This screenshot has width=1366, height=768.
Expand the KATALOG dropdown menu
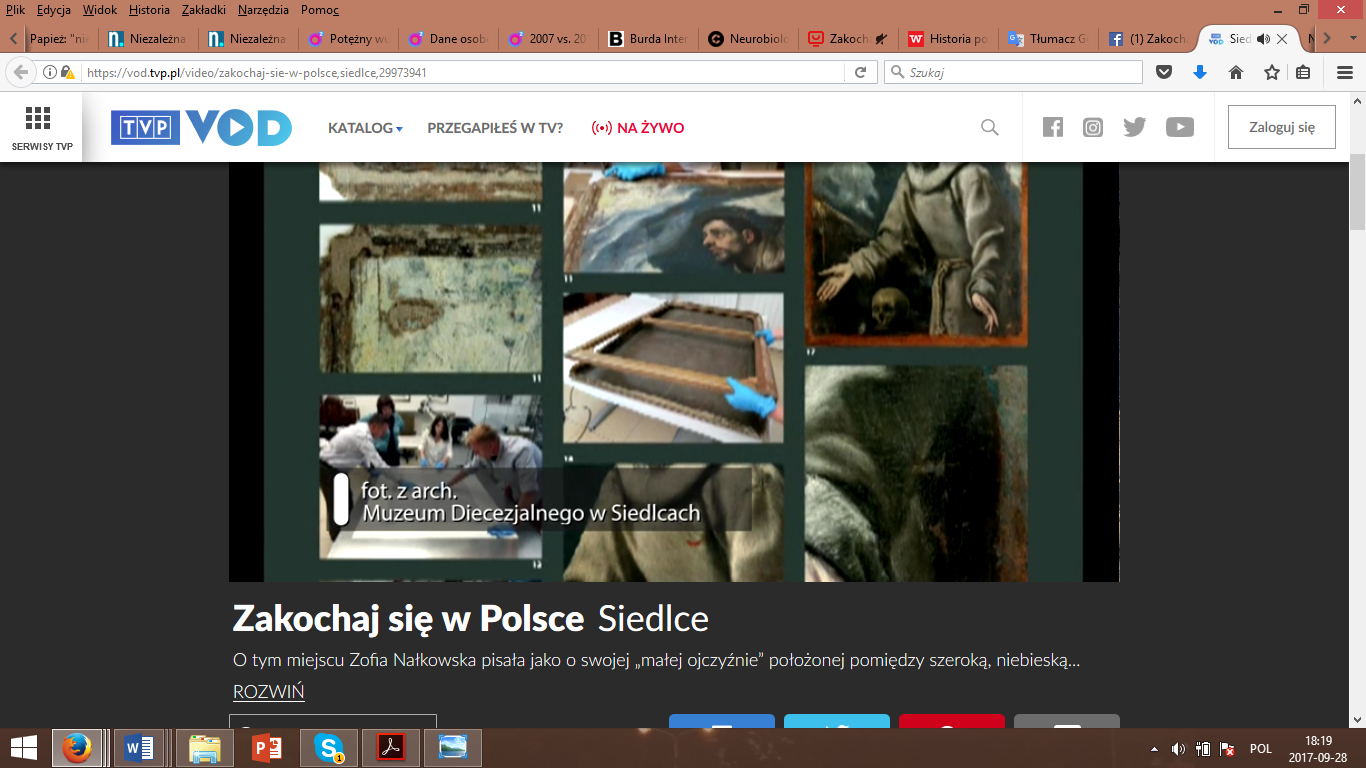(x=365, y=128)
